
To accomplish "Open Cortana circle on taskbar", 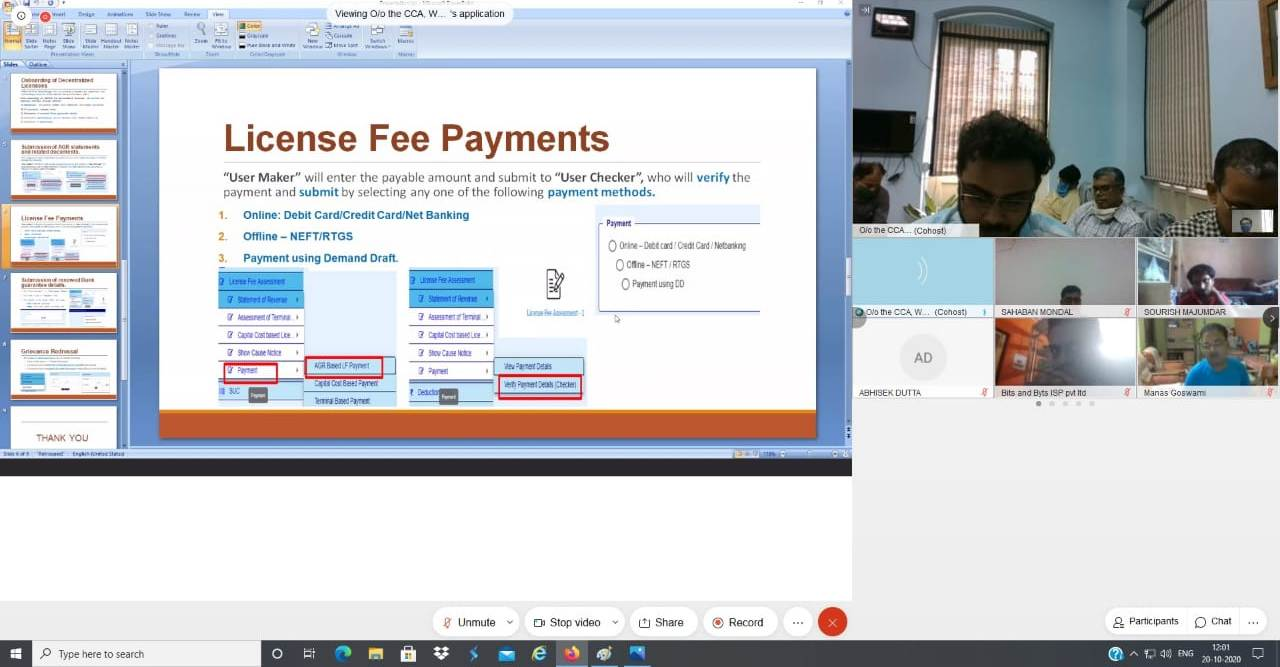I will [277, 654].
